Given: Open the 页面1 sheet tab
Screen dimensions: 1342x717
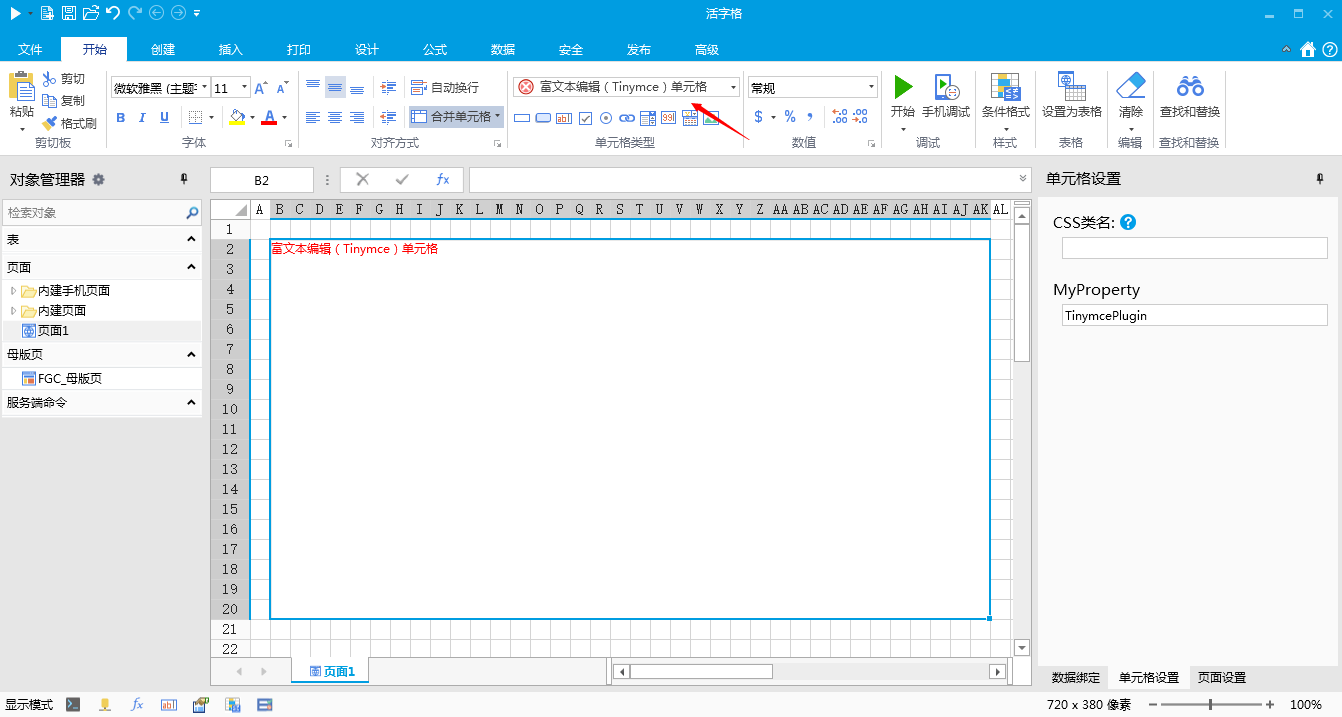Looking at the screenshot, I should pos(331,671).
